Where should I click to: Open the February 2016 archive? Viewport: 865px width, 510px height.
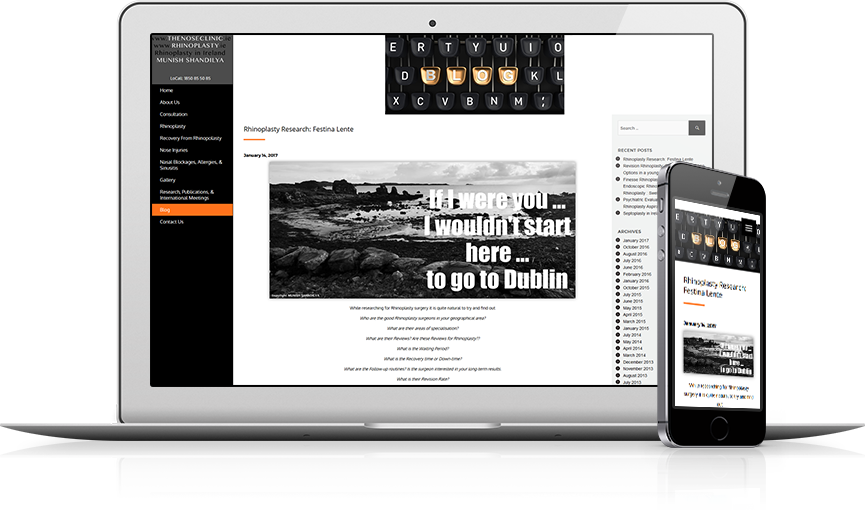point(637,274)
